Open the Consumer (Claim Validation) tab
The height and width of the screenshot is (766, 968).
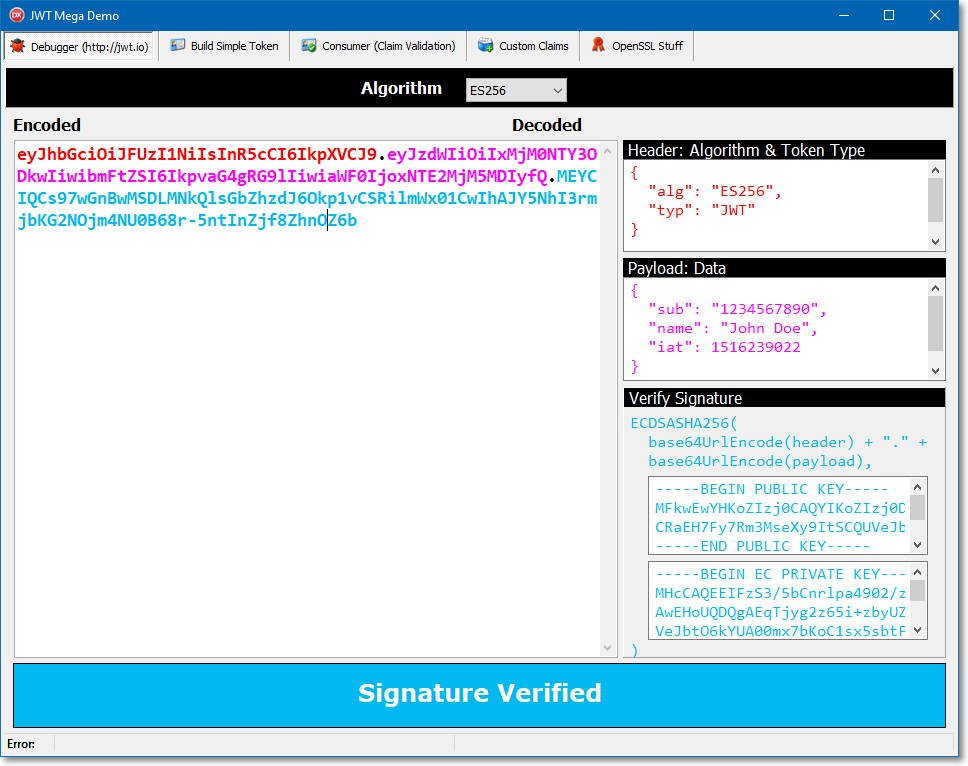tap(388, 46)
